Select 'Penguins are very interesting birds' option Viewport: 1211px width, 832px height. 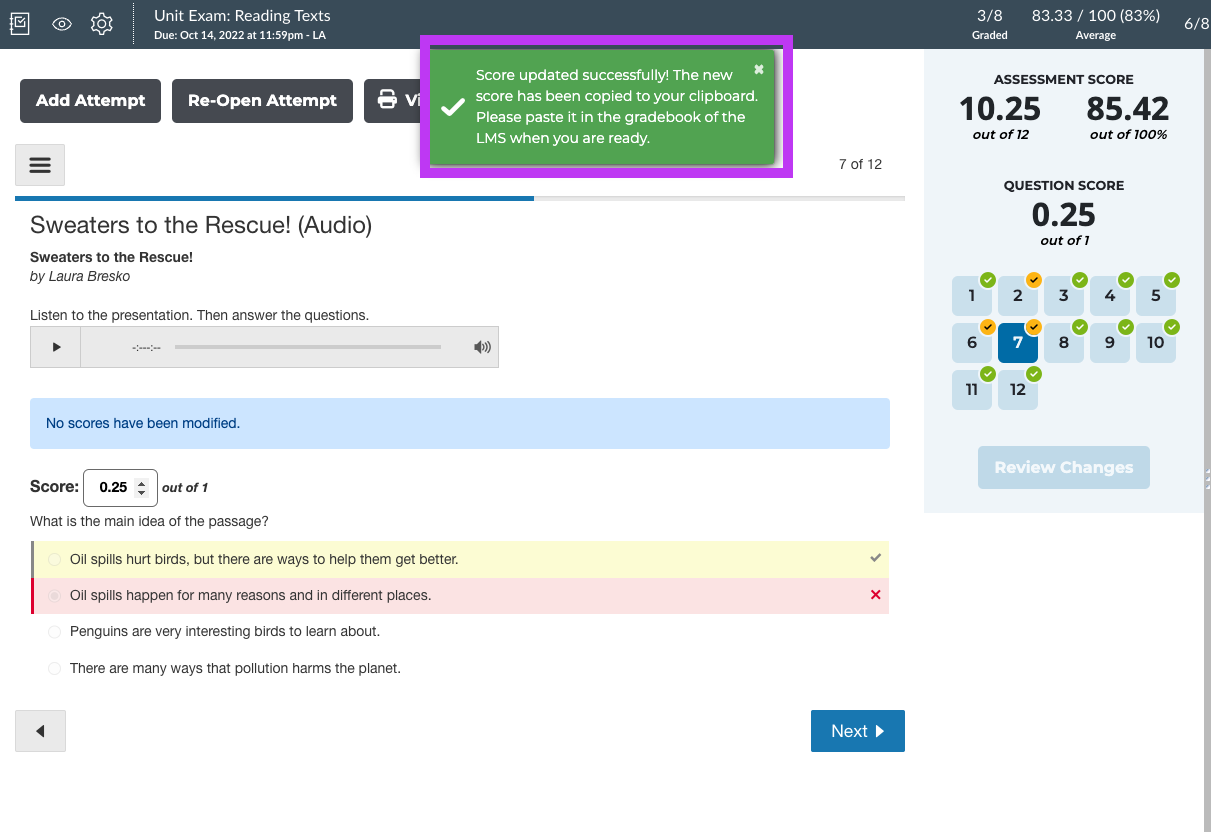pos(55,632)
